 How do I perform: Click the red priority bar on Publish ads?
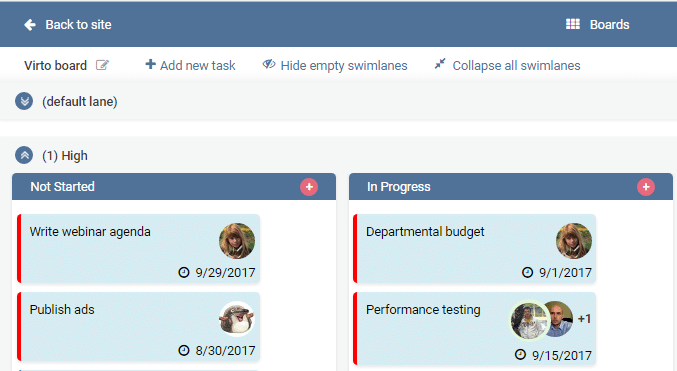pos(19,327)
